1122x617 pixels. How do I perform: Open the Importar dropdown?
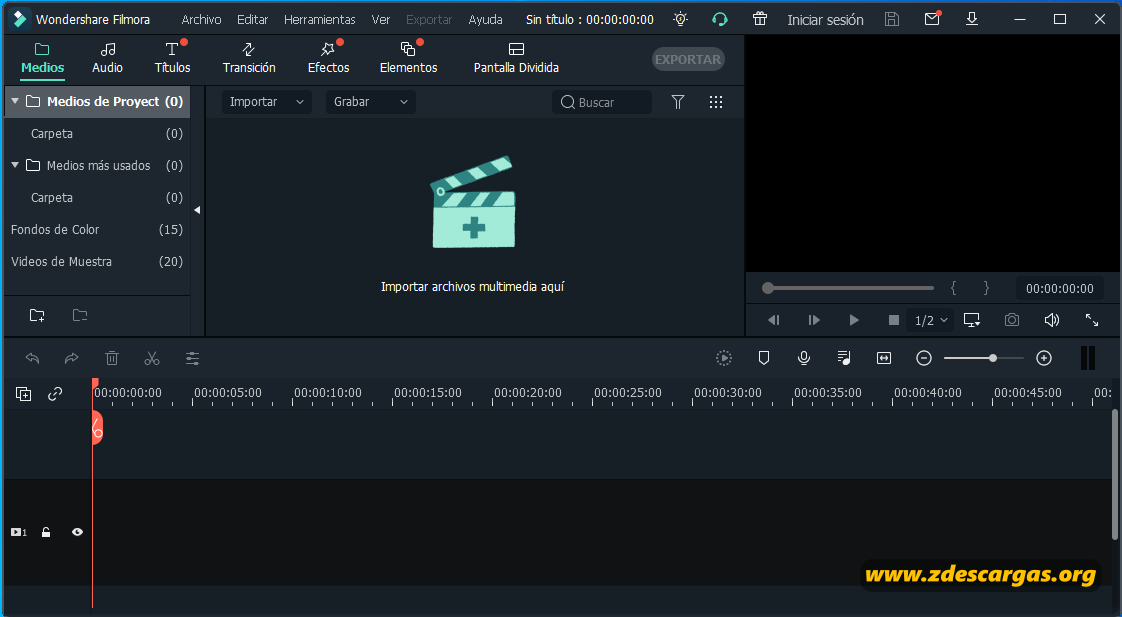[266, 102]
